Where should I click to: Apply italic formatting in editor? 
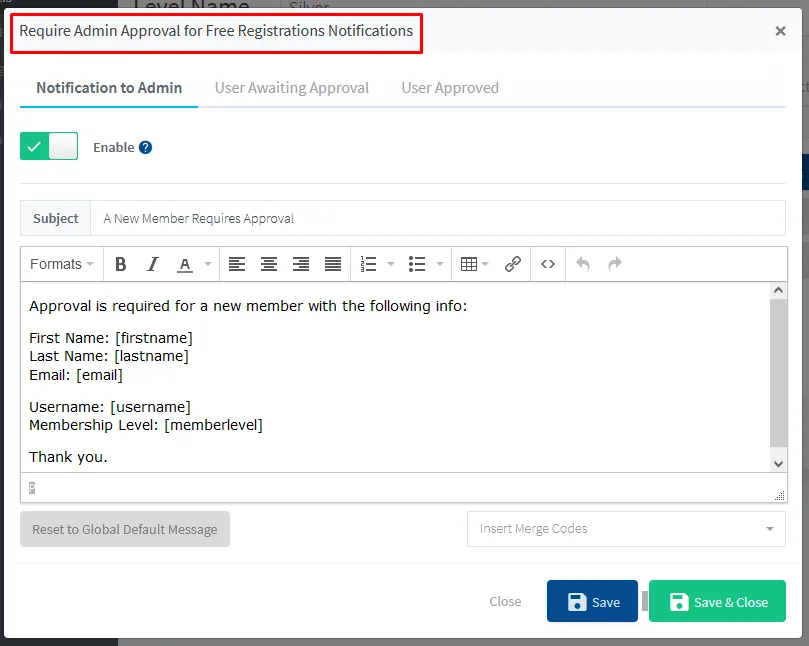pos(153,264)
